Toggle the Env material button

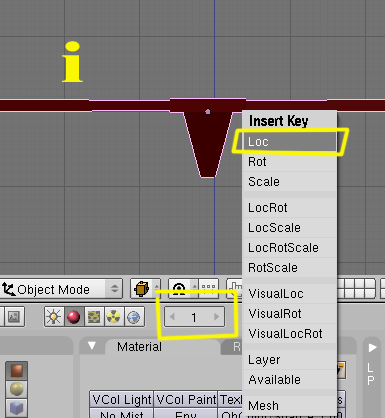point(186,413)
